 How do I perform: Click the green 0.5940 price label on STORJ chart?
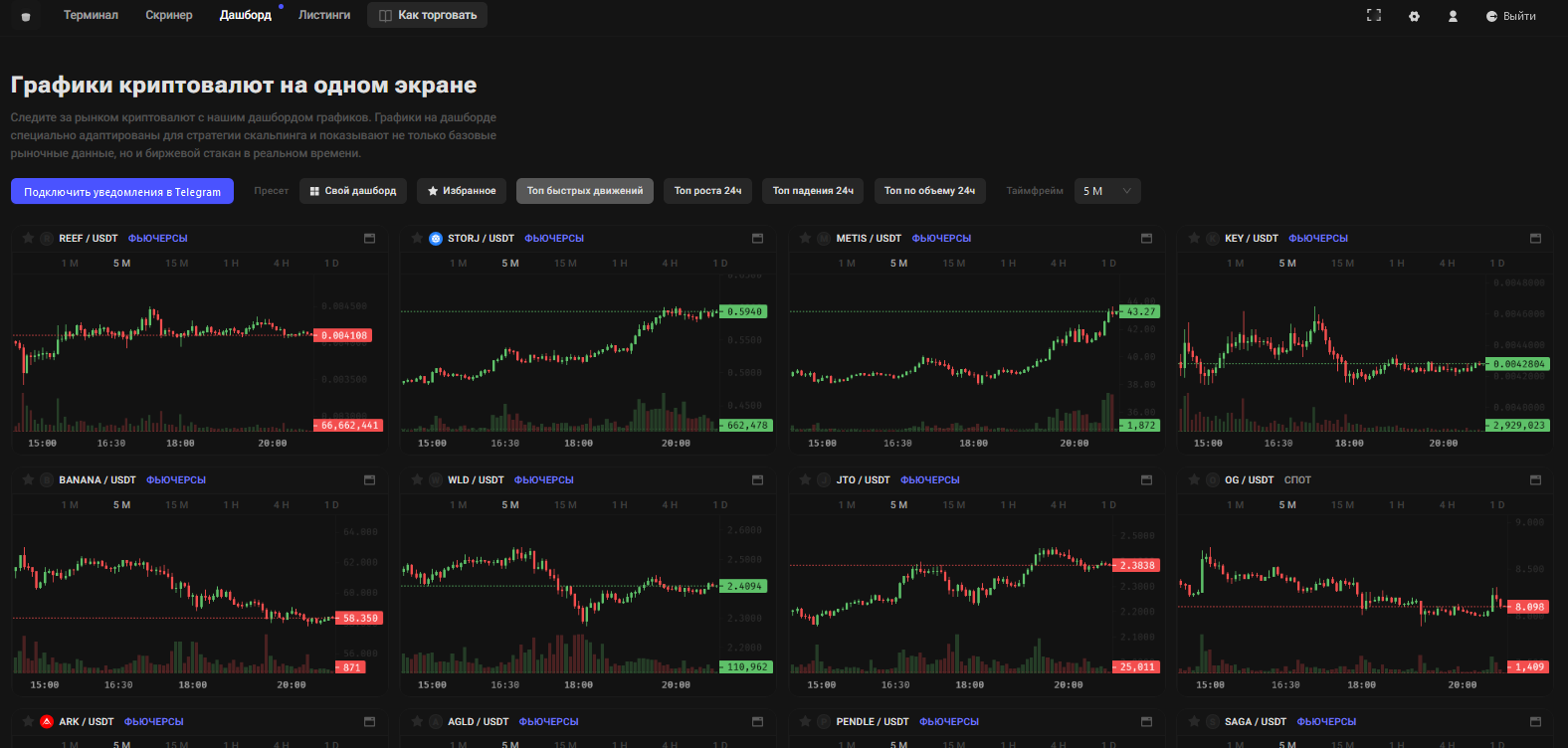click(743, 311)
